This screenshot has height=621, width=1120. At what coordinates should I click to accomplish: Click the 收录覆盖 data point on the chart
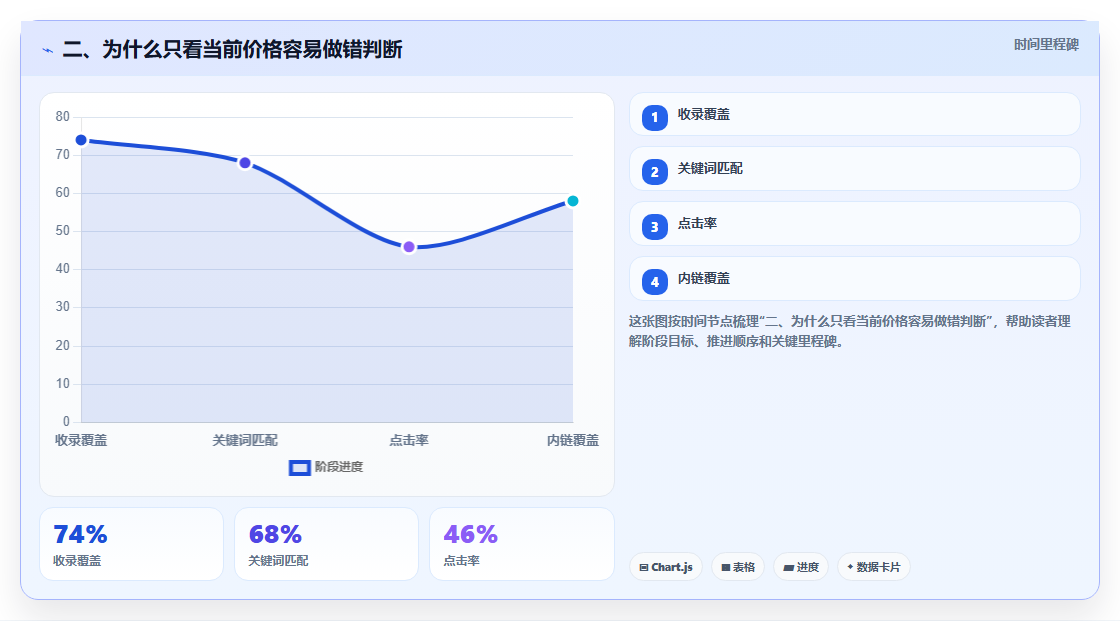(x=81, y=140)
